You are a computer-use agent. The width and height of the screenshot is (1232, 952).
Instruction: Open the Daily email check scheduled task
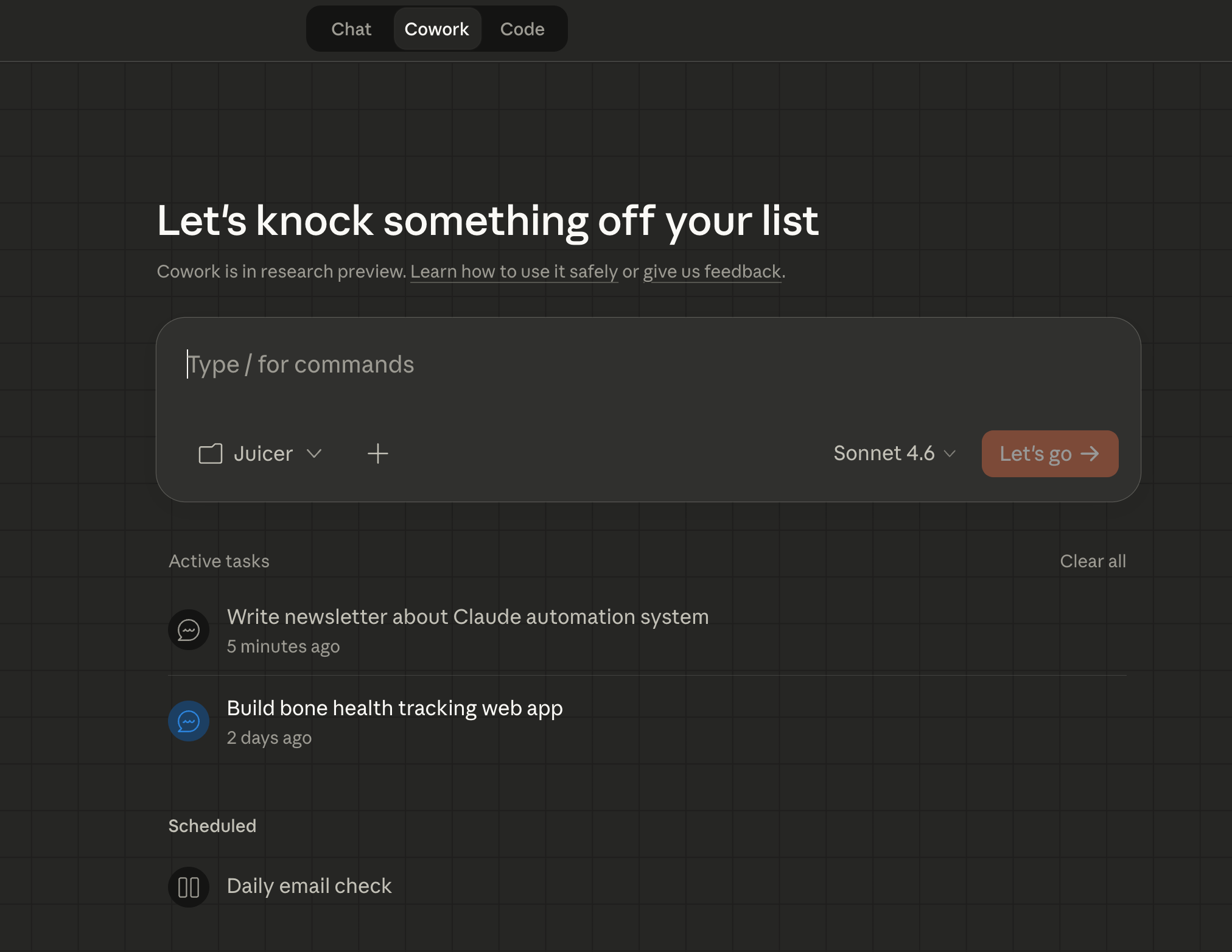(x=309, y=886)
